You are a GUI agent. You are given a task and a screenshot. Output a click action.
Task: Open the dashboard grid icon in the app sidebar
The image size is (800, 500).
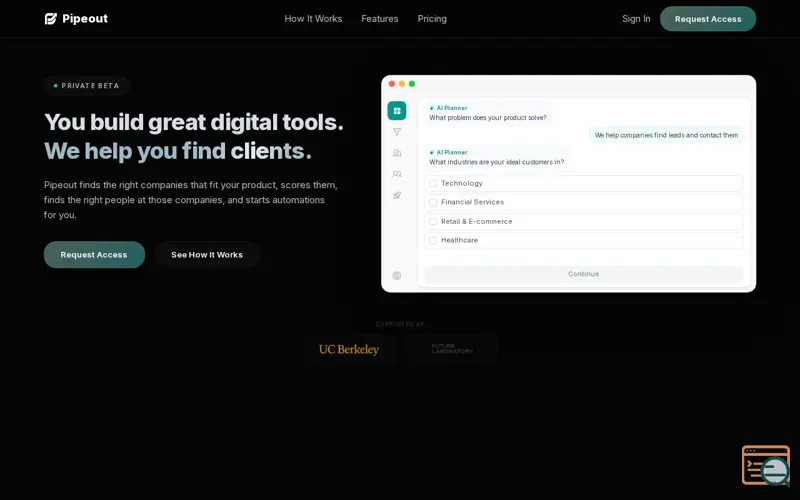point(397,111)
